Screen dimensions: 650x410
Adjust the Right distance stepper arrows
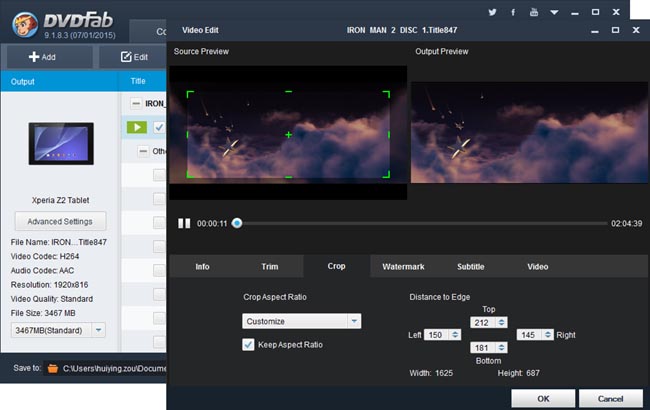[548, 335]
